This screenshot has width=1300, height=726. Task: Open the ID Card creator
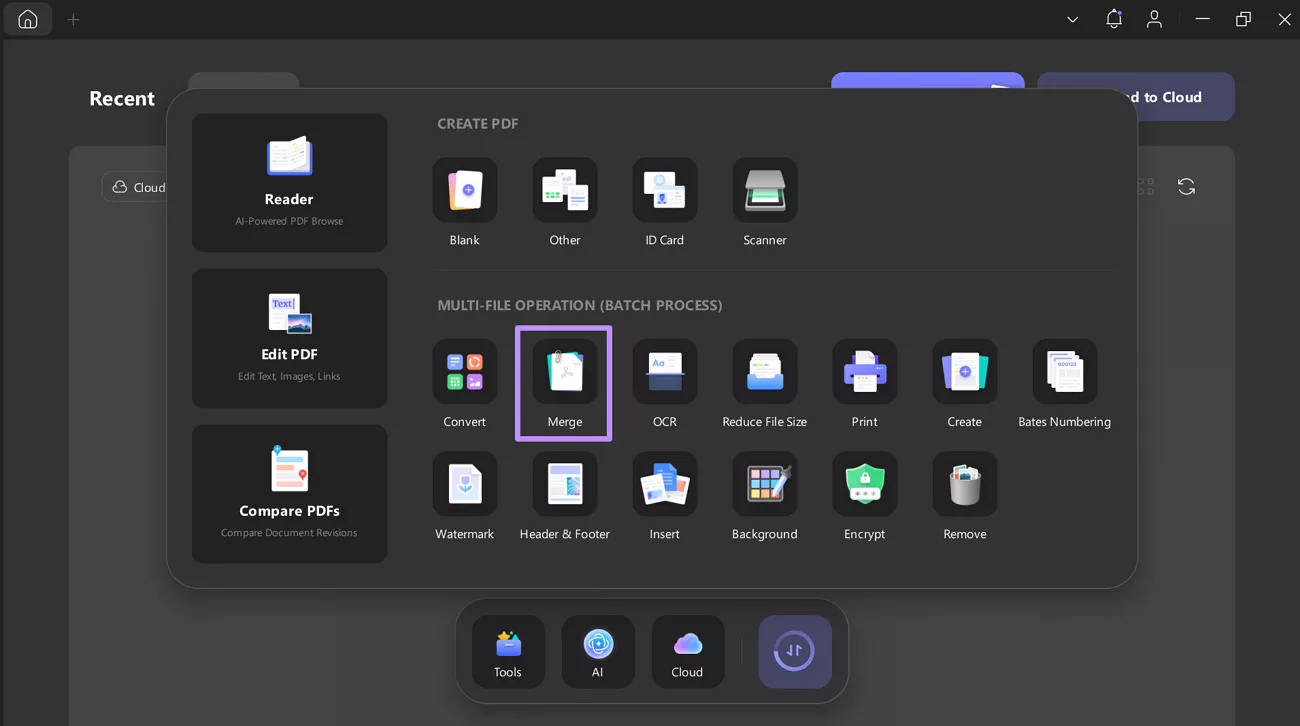coord(664,191)
